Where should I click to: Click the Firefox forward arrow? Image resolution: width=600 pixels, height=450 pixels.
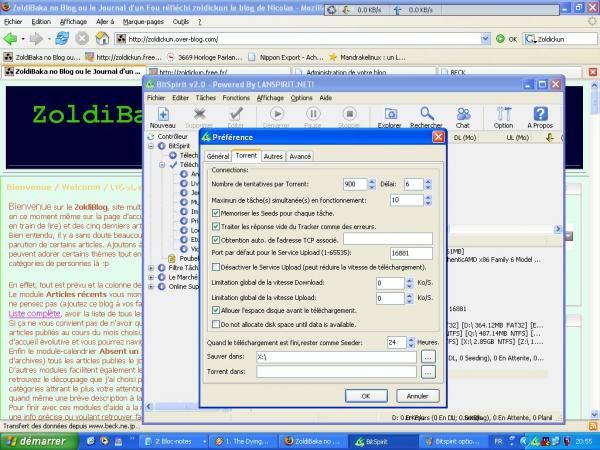tap(36, 39)
